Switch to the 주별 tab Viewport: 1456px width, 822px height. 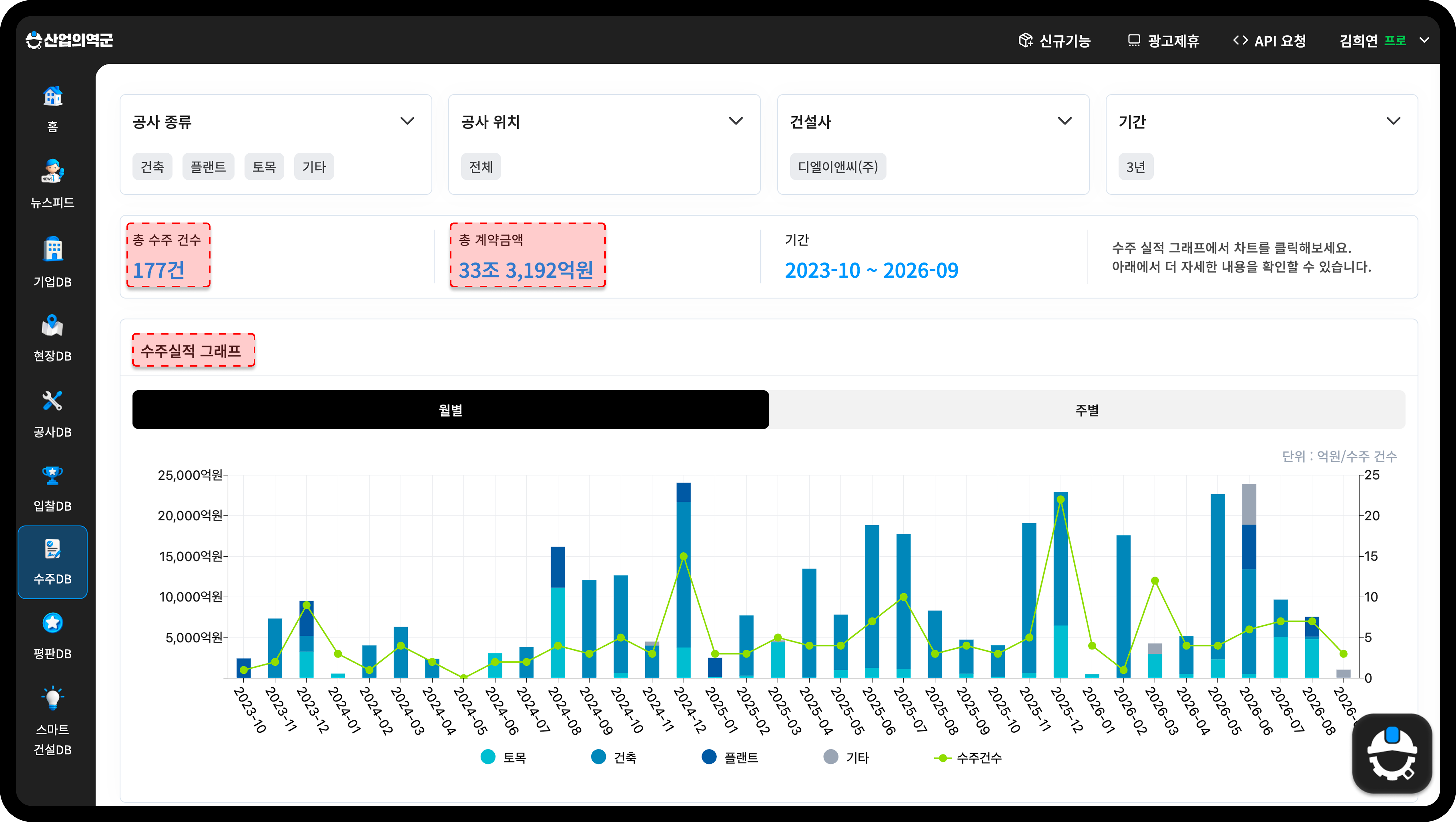[x=1087, y=409]
